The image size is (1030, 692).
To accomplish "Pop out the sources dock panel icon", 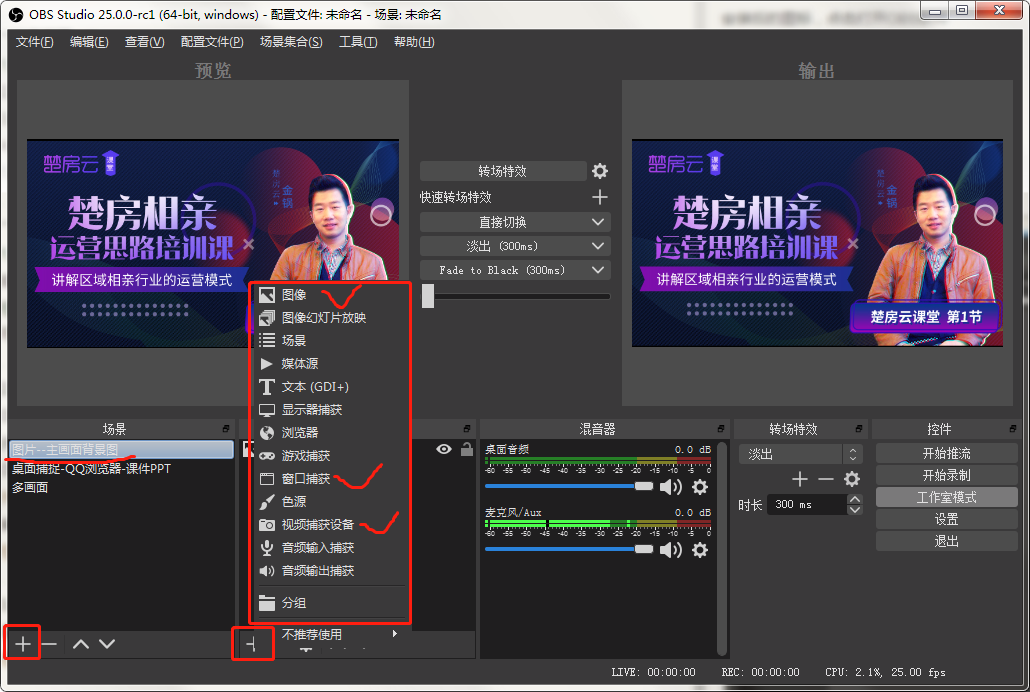I will pyautogui.click(x=467, y=428).
